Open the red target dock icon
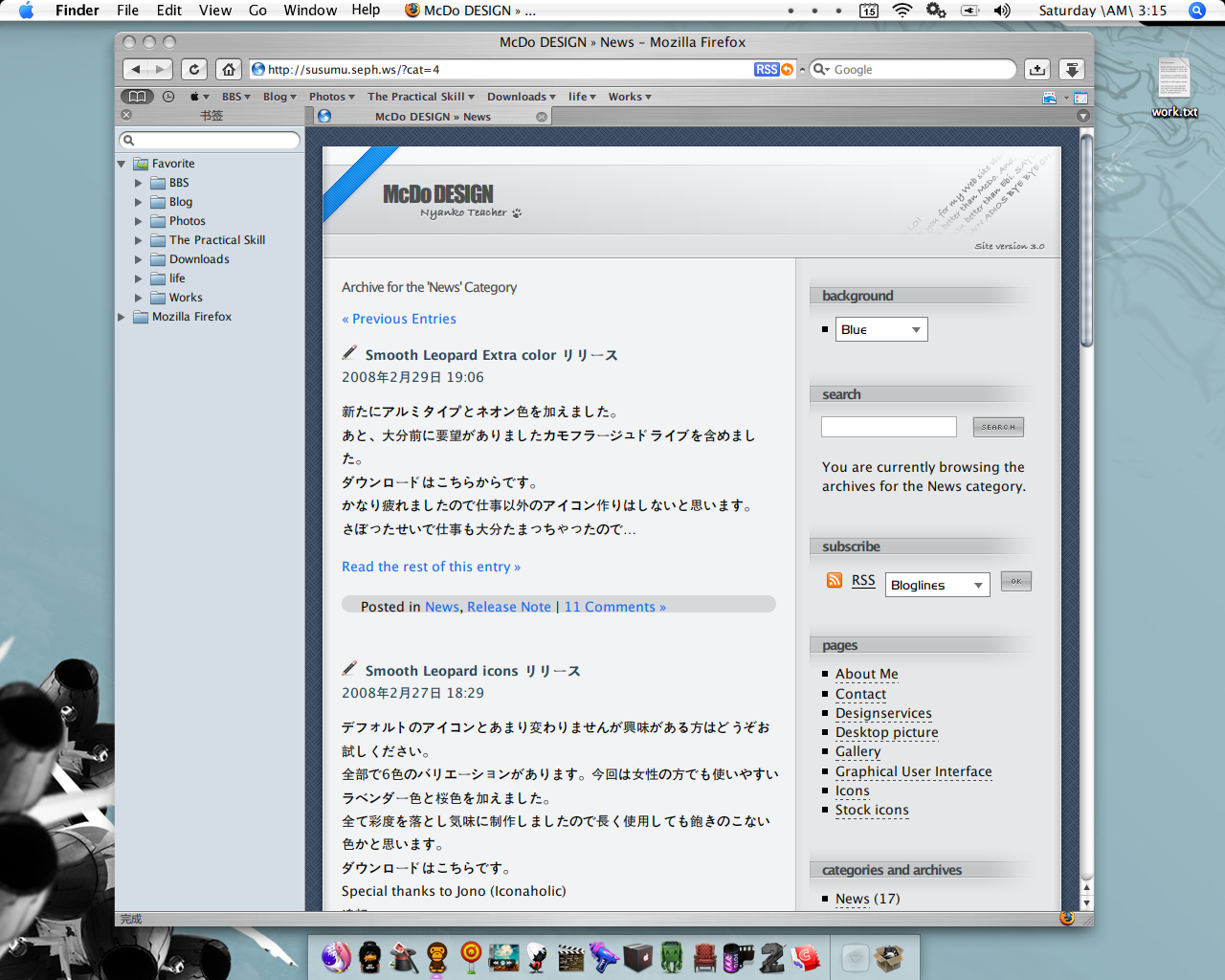1225x980 pixels. coord(471,957)
